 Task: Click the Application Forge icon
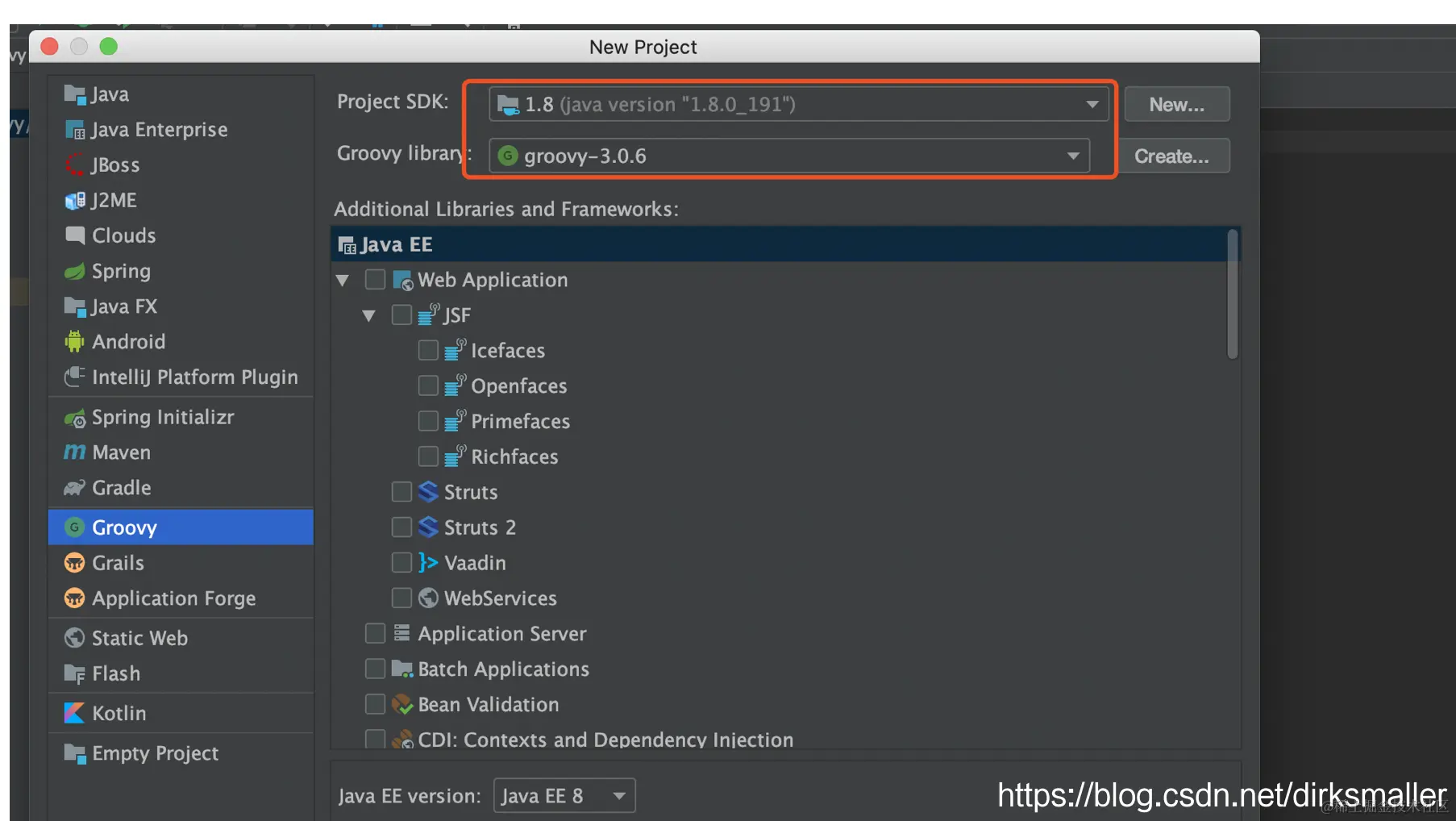point(74,598)
